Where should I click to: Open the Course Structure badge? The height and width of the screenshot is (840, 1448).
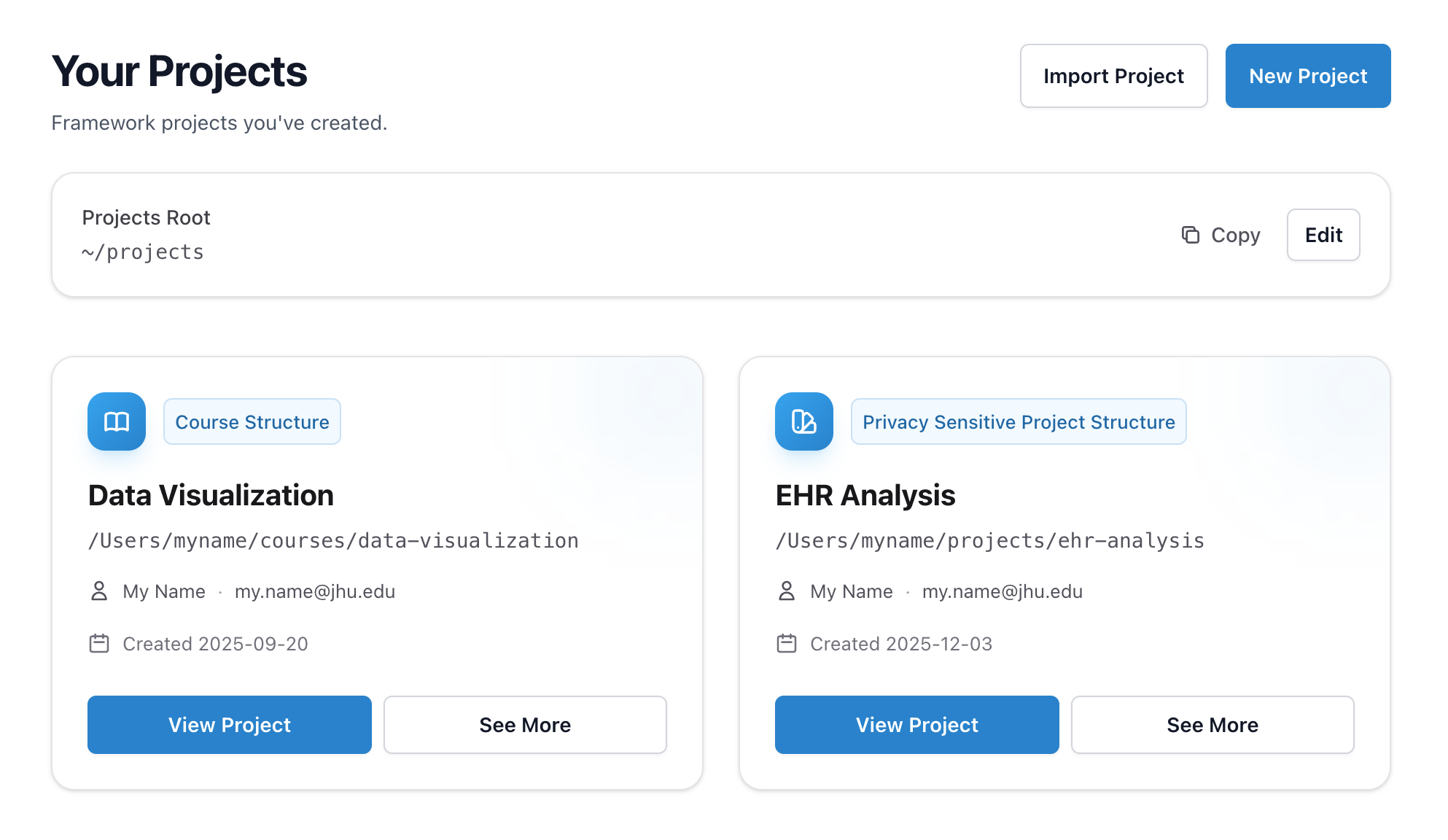252,421
